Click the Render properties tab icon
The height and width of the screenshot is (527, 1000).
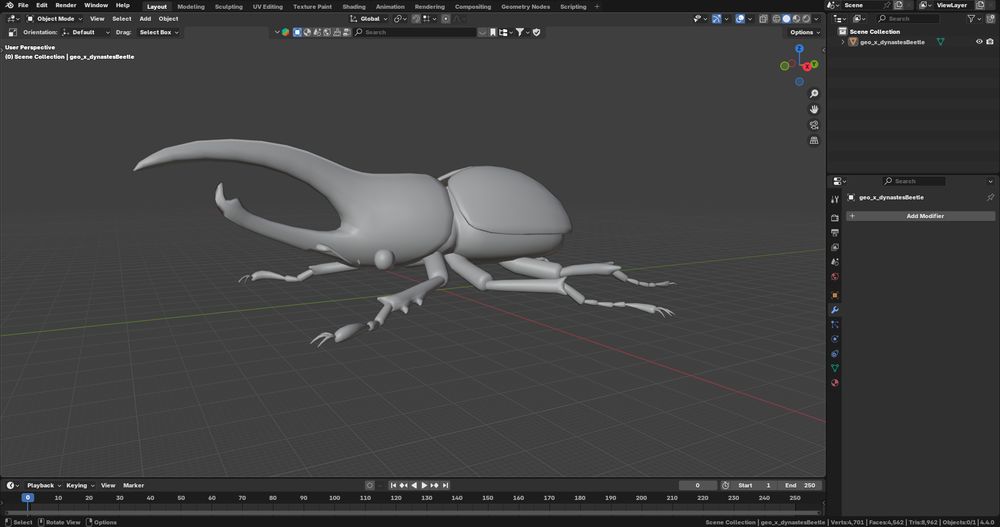tap(835, 217)
